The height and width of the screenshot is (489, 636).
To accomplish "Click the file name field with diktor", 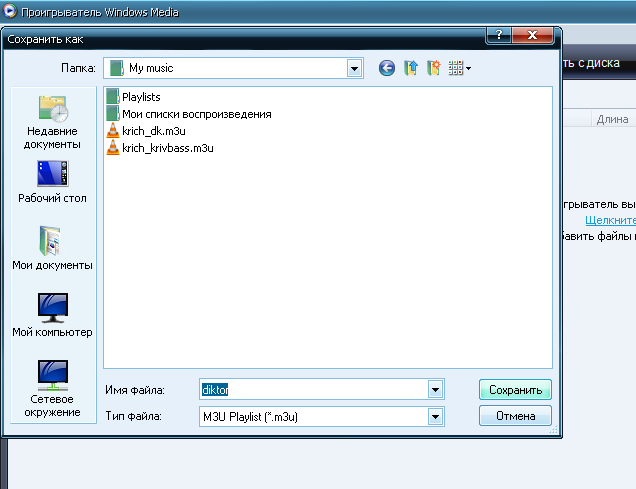I will tap(322, 390).
